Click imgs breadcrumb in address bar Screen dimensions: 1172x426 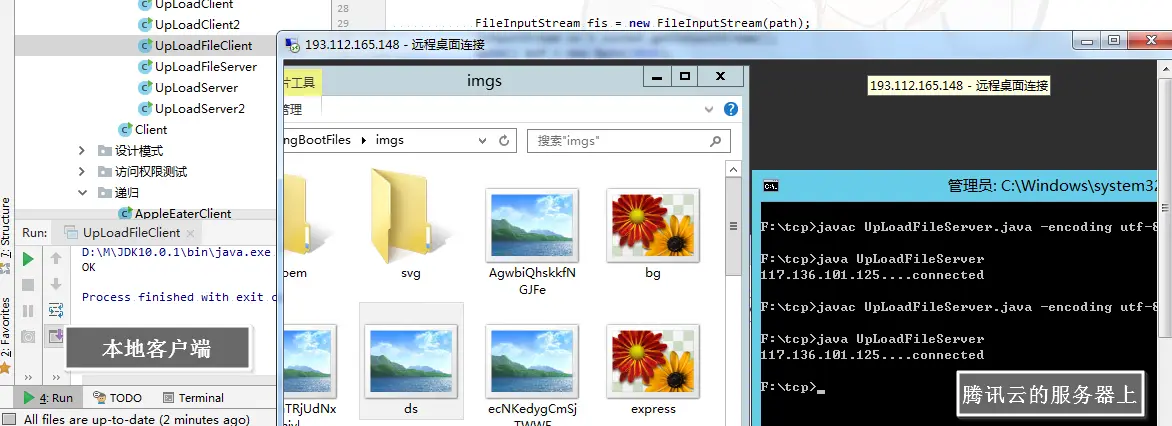[x=389, y=141]
